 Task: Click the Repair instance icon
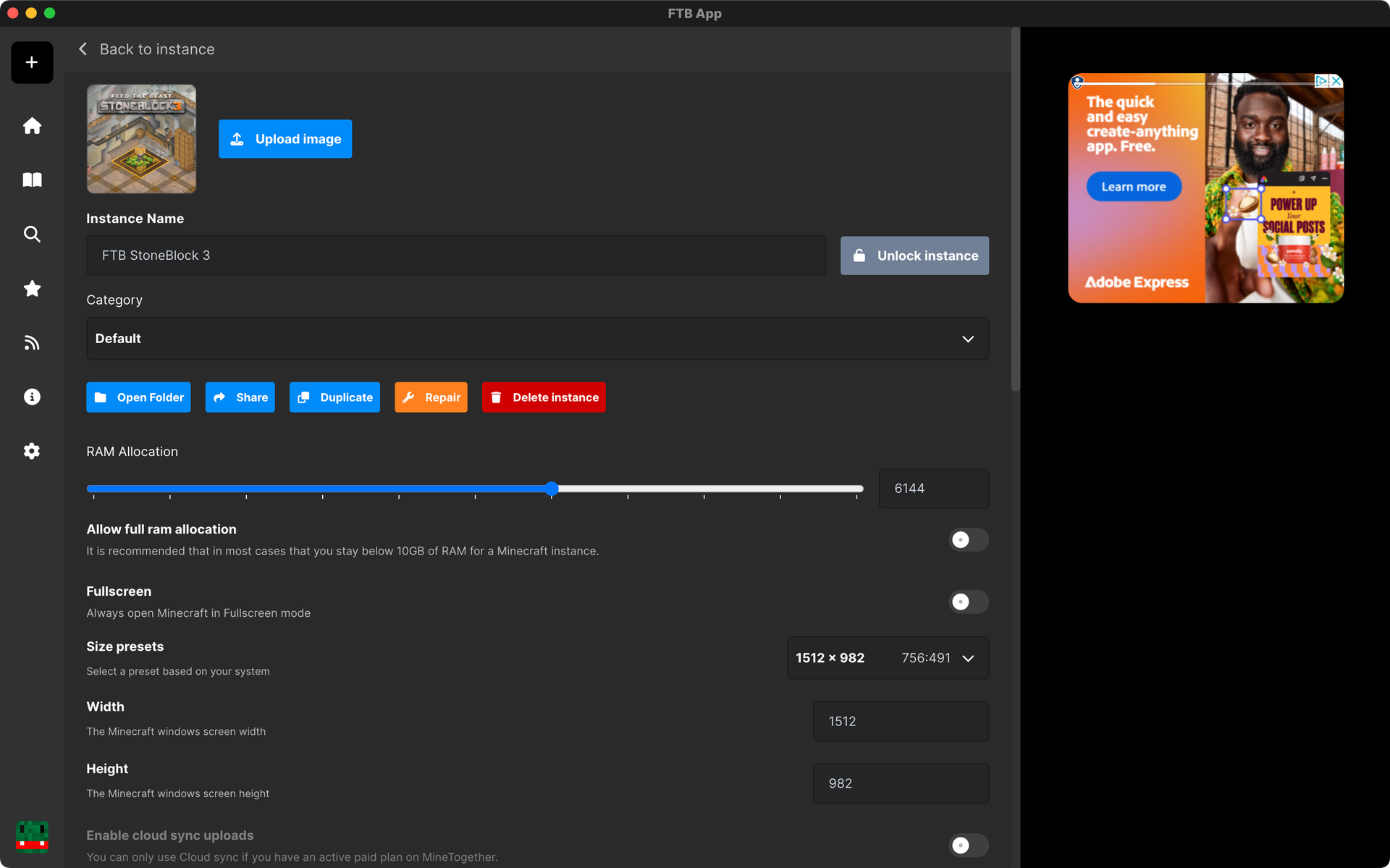[x=408, y=397]
